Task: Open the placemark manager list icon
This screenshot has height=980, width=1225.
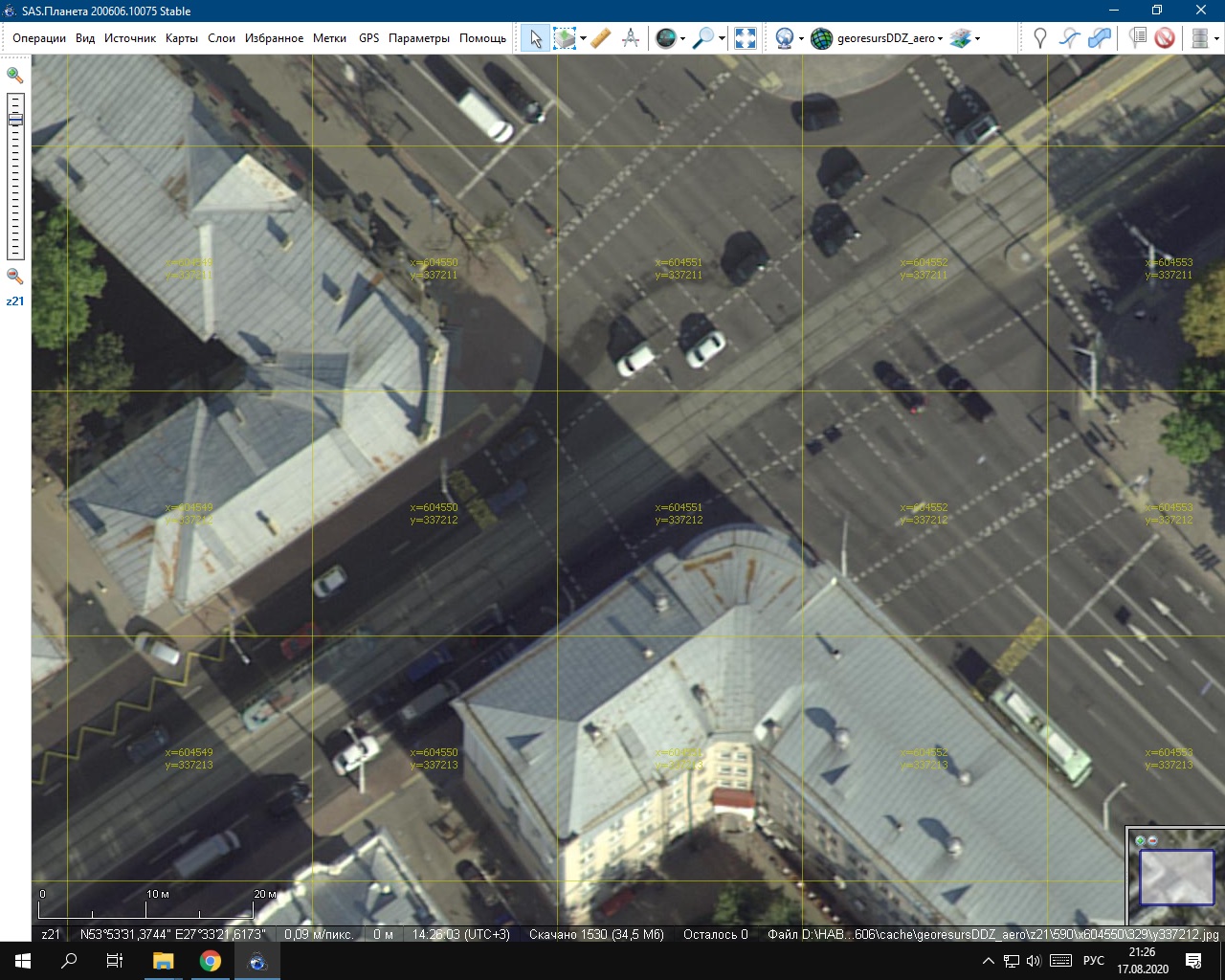Action: 1137,38
